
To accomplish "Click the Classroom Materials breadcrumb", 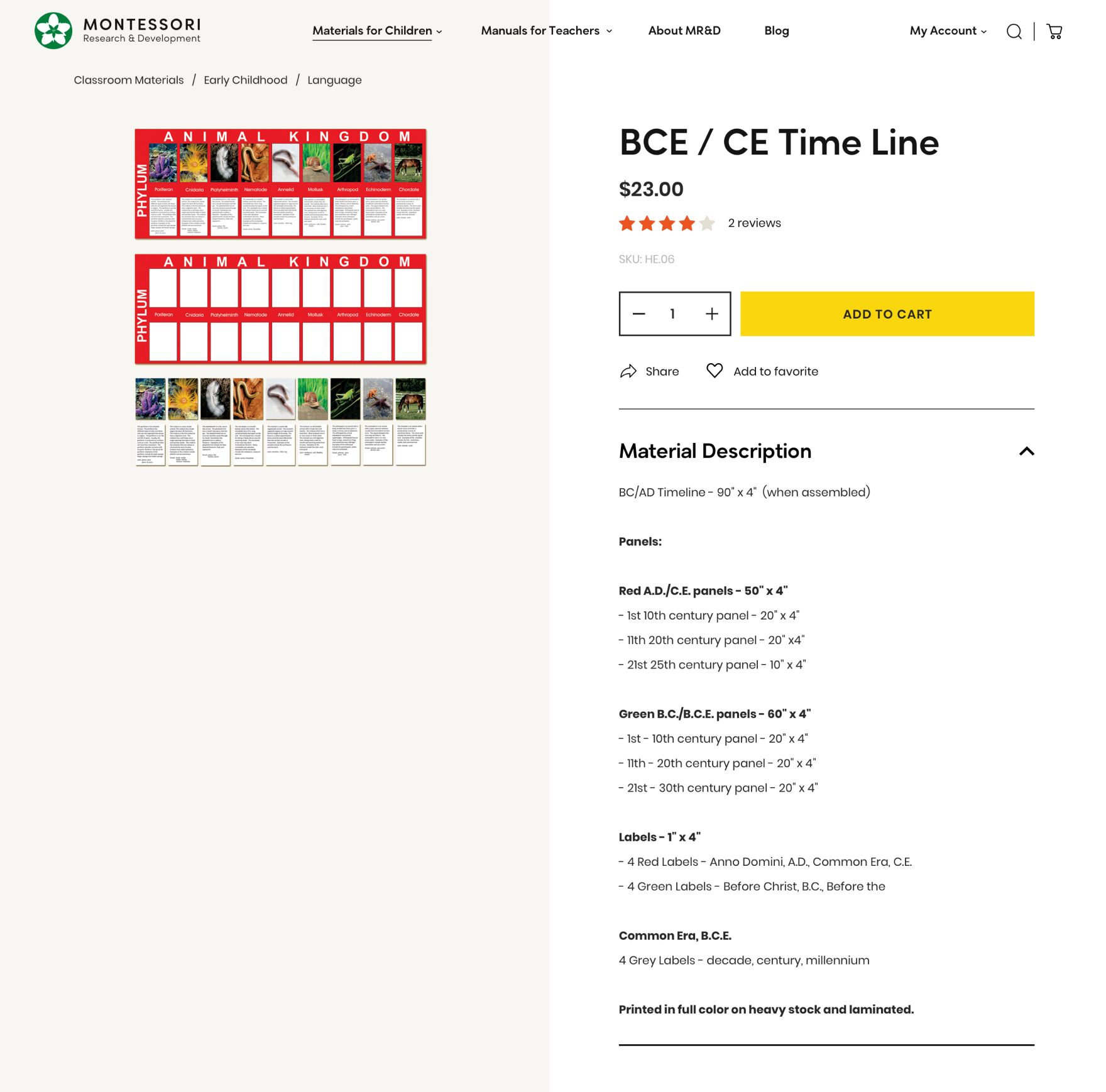I will [x=129, y=80].
